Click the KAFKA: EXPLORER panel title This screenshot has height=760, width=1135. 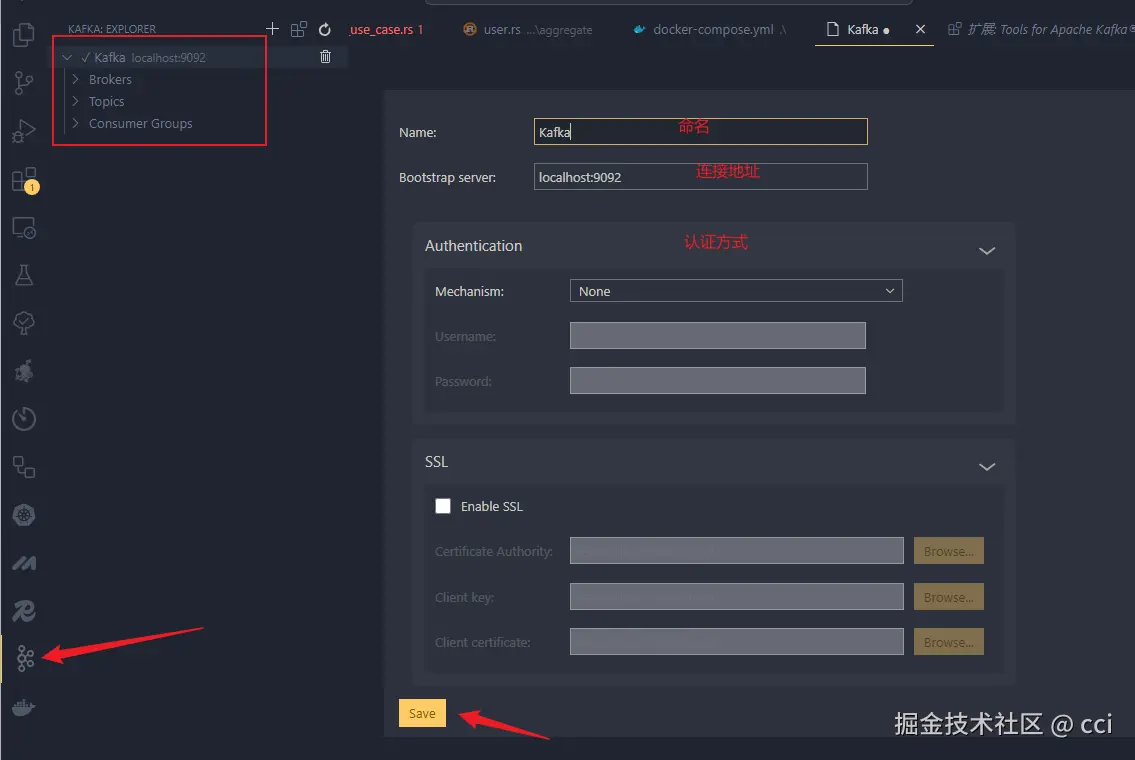[111, 29]
